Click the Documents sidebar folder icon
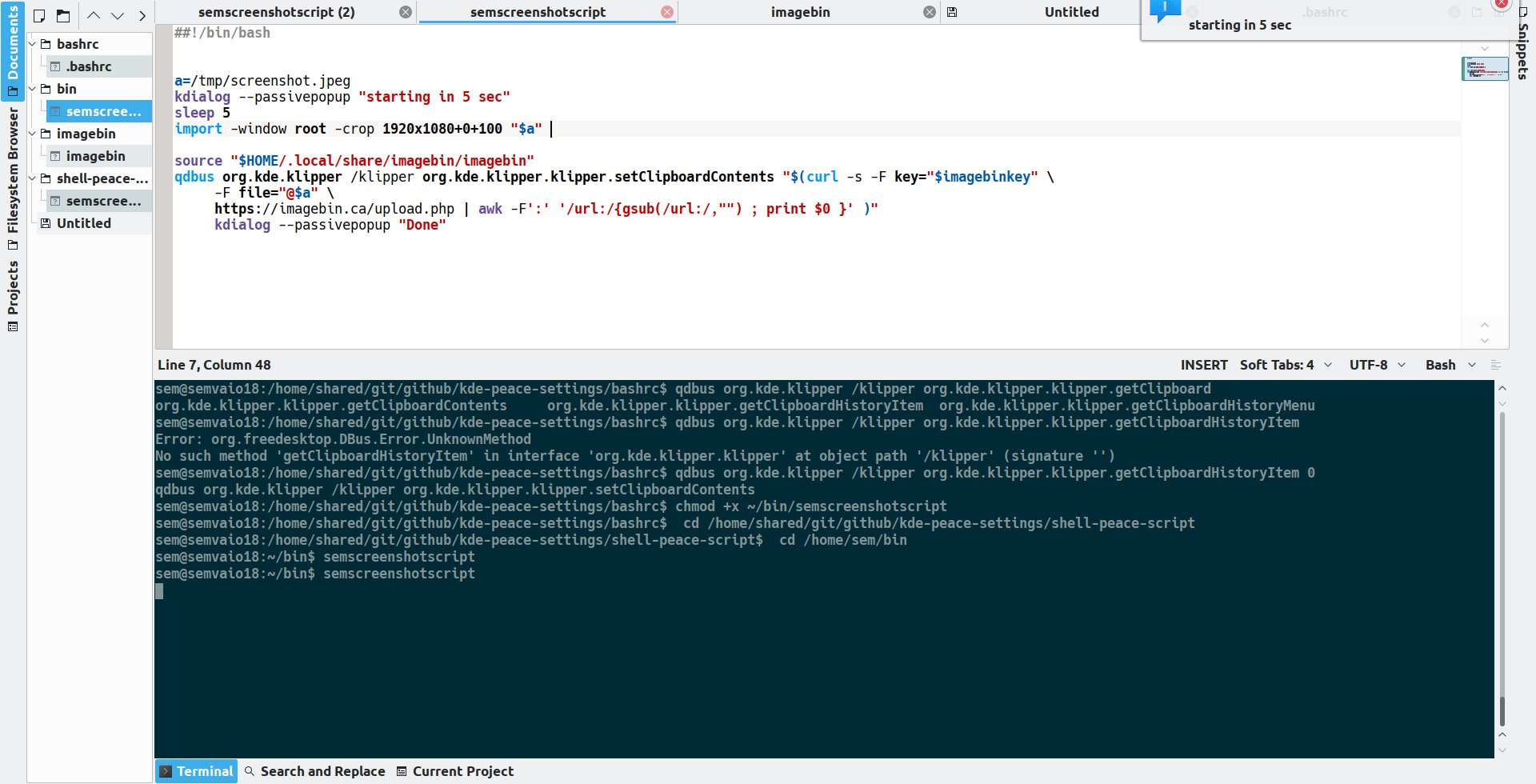Viewport: 1536px width, 784px height. (13, 91)
